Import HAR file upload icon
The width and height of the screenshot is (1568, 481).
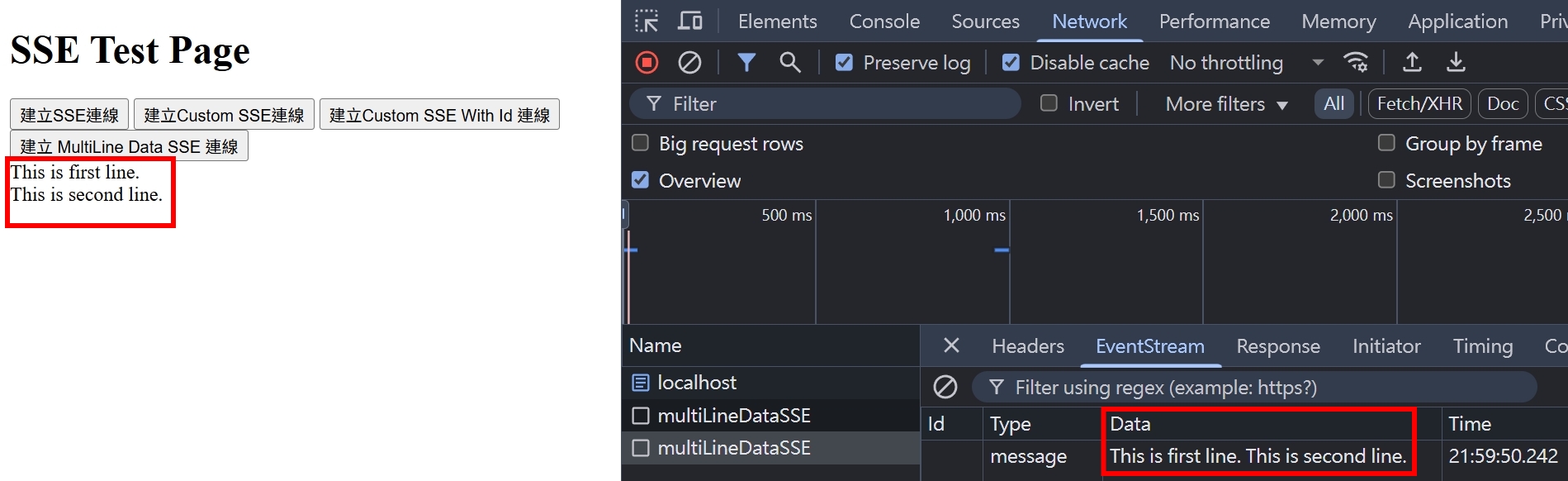tap(1413, 62)
